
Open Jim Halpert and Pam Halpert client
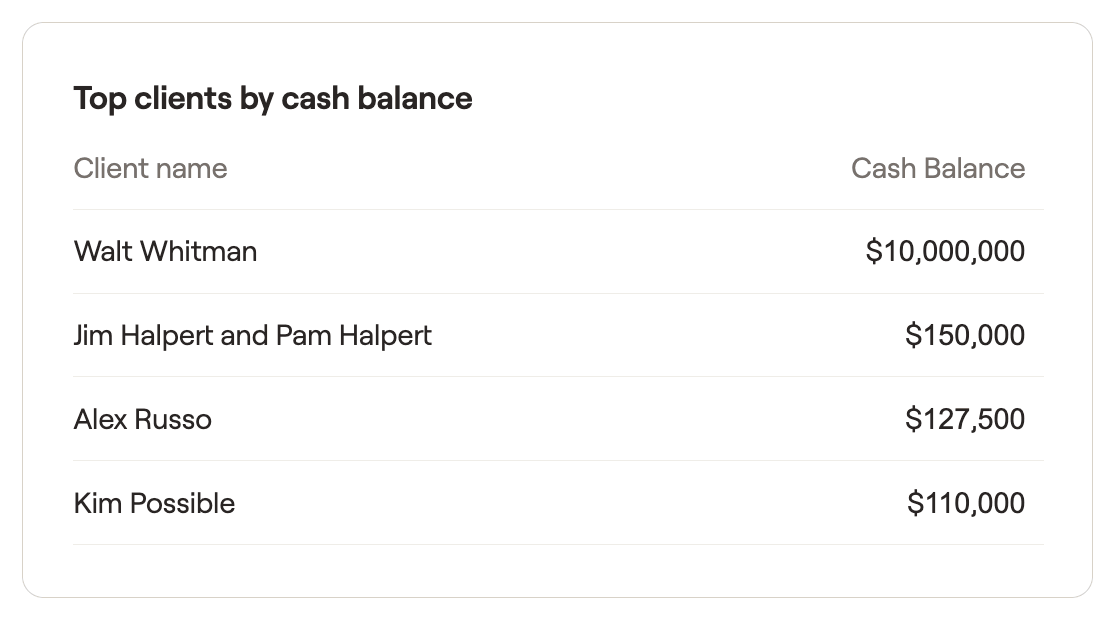(x=253, y=336)
